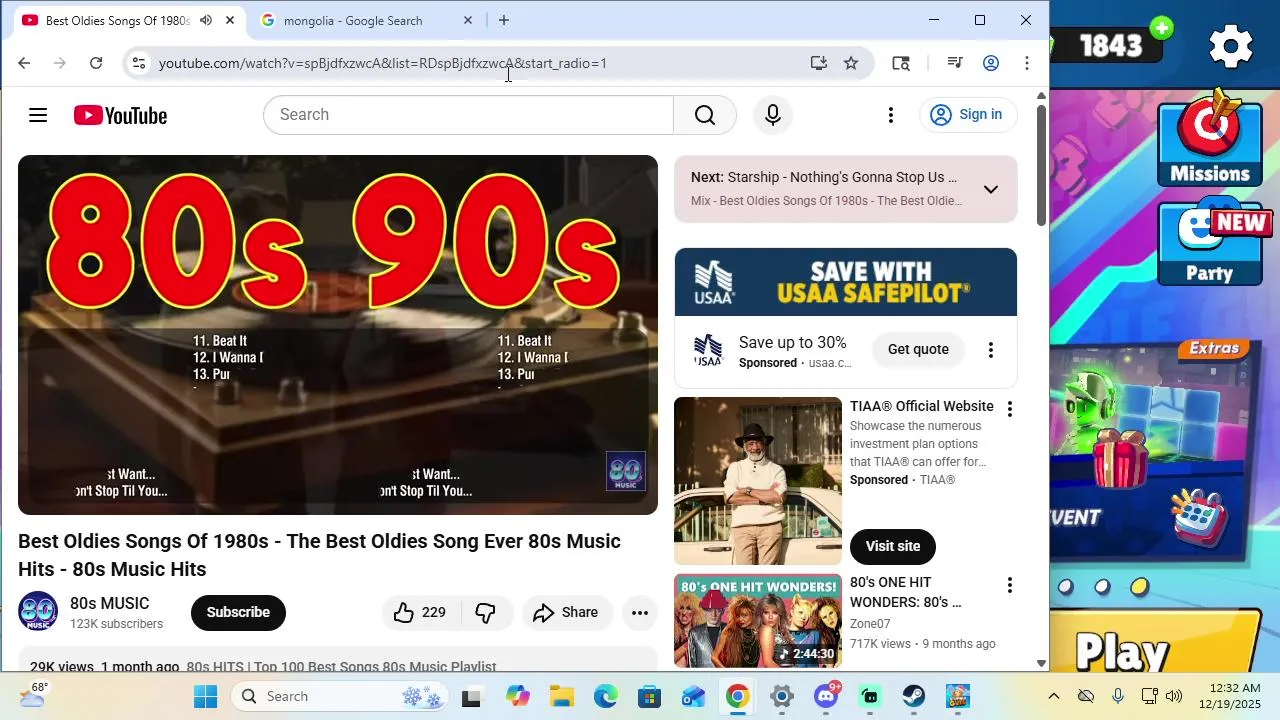The height and width of the screenshot is (720, 1280).
Task: Open options menu for TIAA ad
Action: pos(1009,409)
